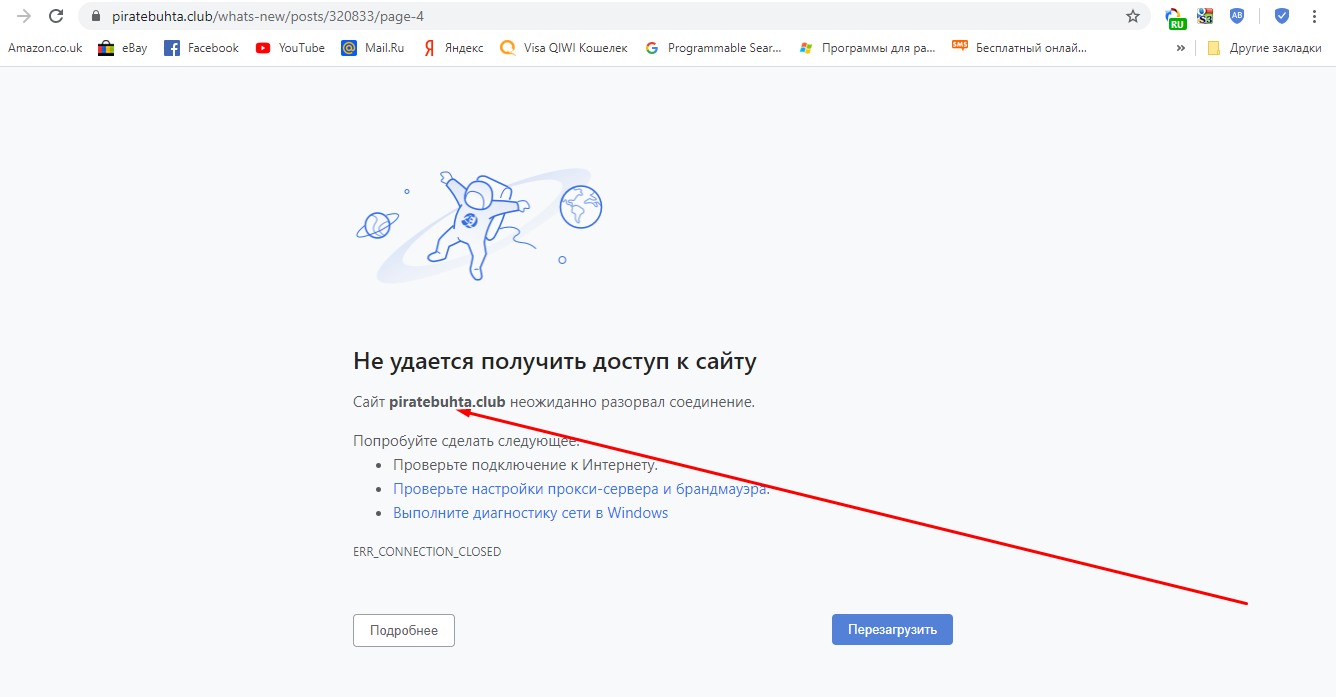This screenshot has width=1336, height=697.
Task: Expand hidden bookmarks with the » chevron
Action: pyautogui.click(x=1180, y=47)
